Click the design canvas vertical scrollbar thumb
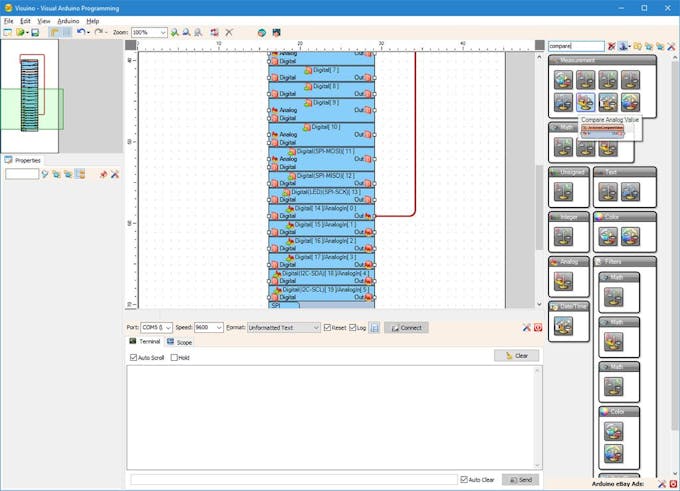Viewport: 680px width, 491px height. [539, 207]
